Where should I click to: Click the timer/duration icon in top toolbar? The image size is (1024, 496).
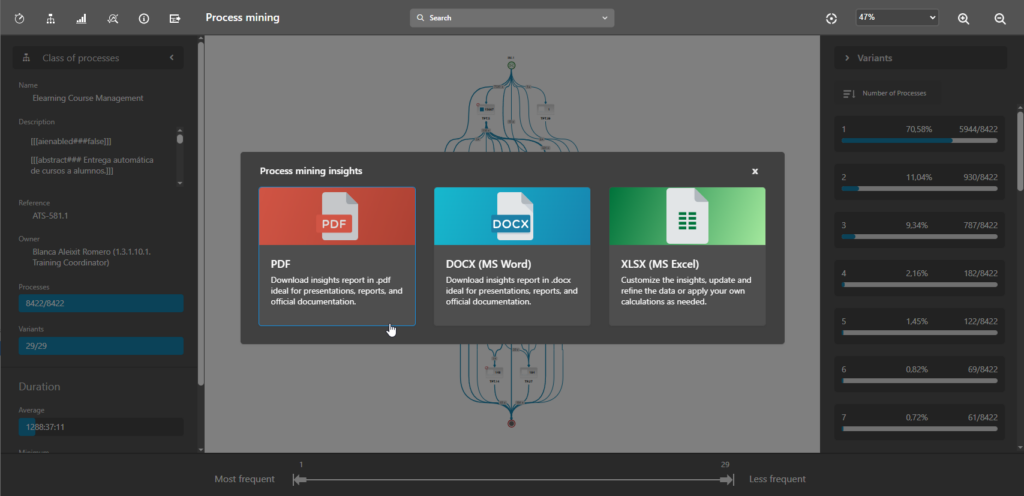(20, 18)
